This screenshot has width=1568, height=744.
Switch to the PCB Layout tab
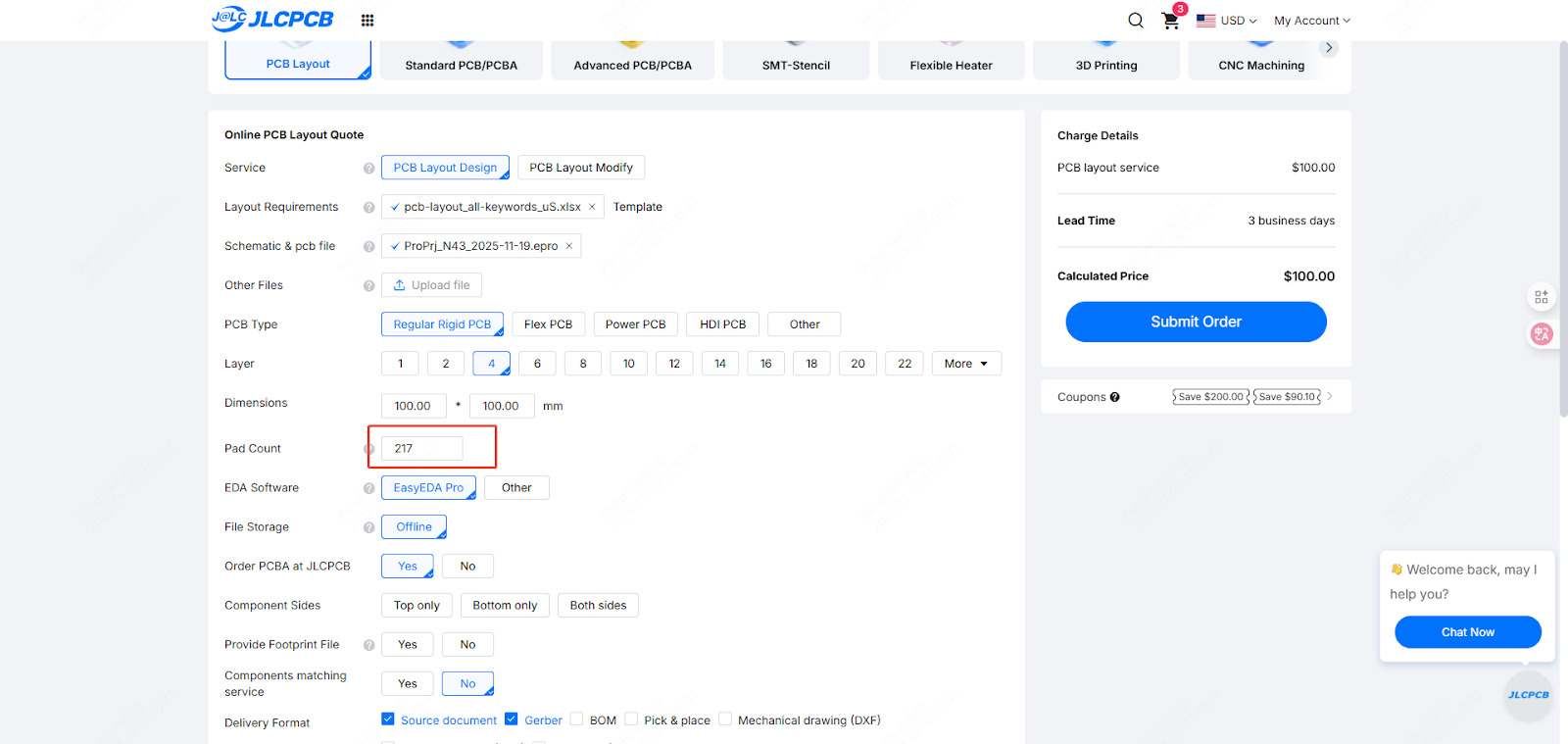[x=298, y=60]
